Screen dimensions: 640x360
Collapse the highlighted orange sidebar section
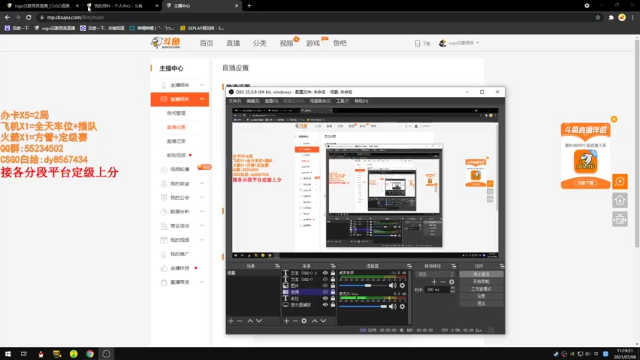click(x=202, y=99)
